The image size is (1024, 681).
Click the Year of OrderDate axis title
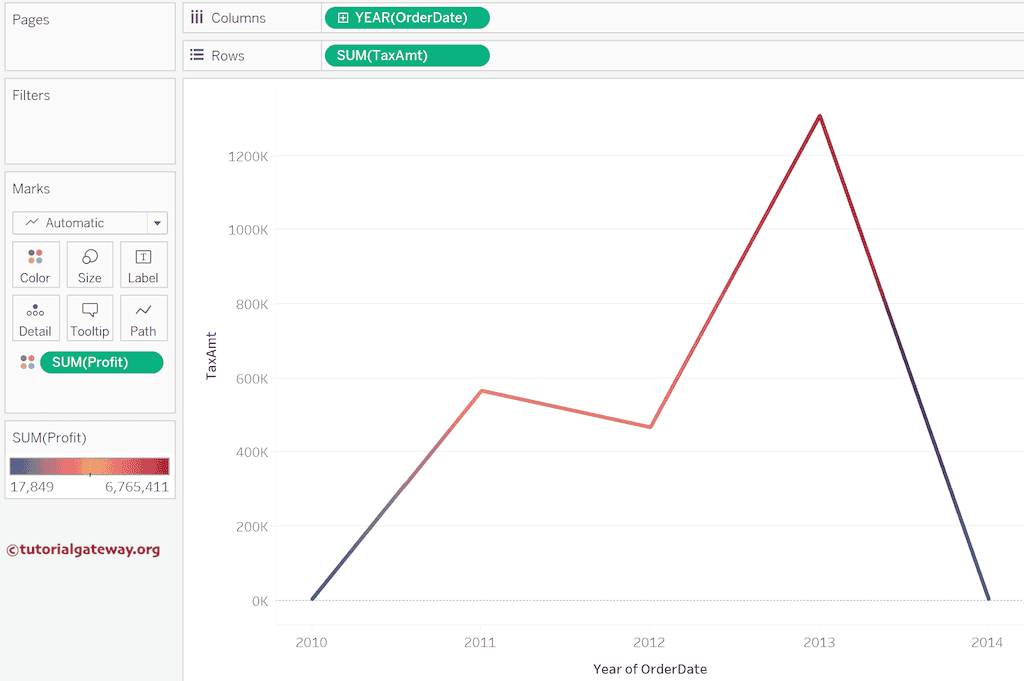[649, 668]
